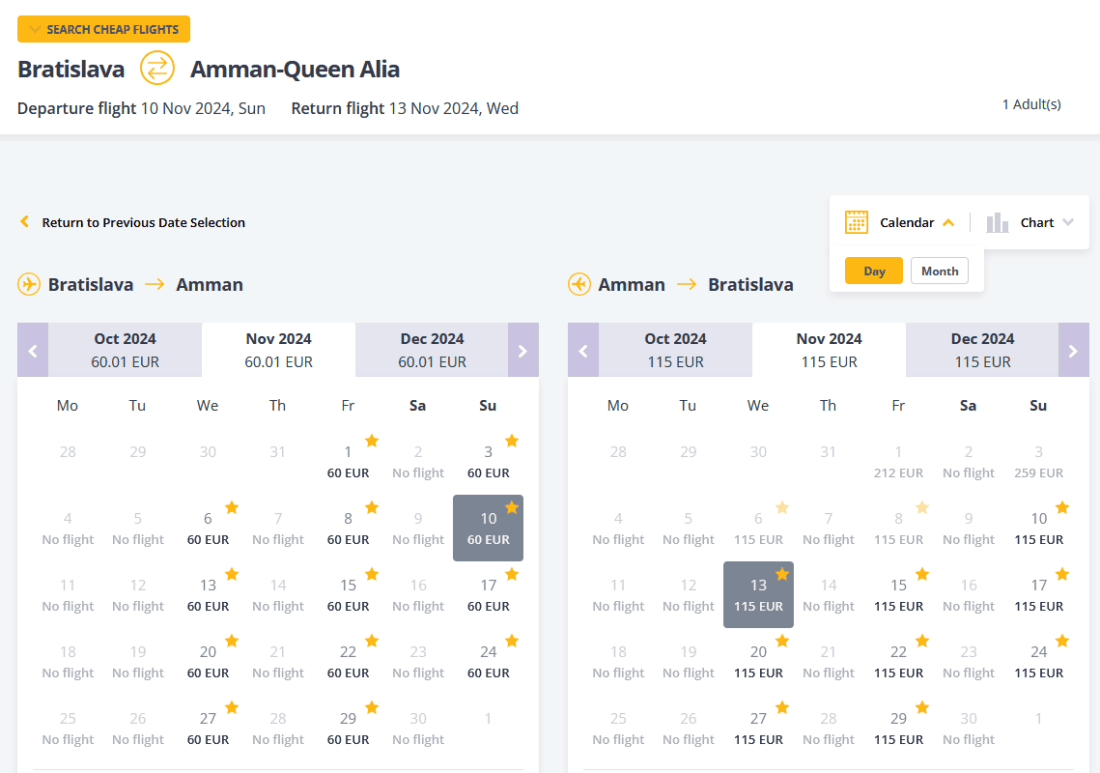
Task: Switch to Month view
Action: tap(939, 271)
